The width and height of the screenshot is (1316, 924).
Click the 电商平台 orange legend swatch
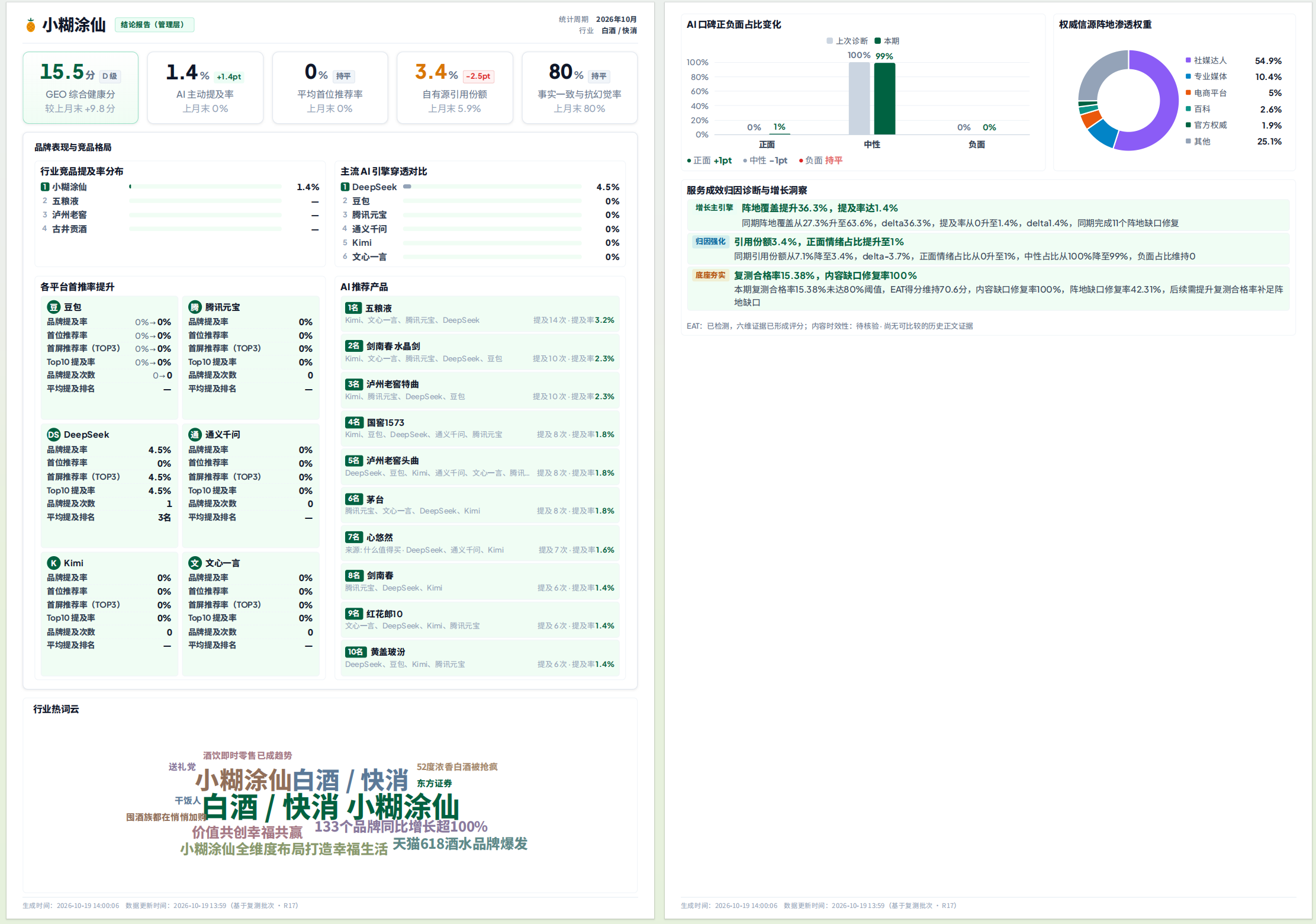[x=1188, y=93]
